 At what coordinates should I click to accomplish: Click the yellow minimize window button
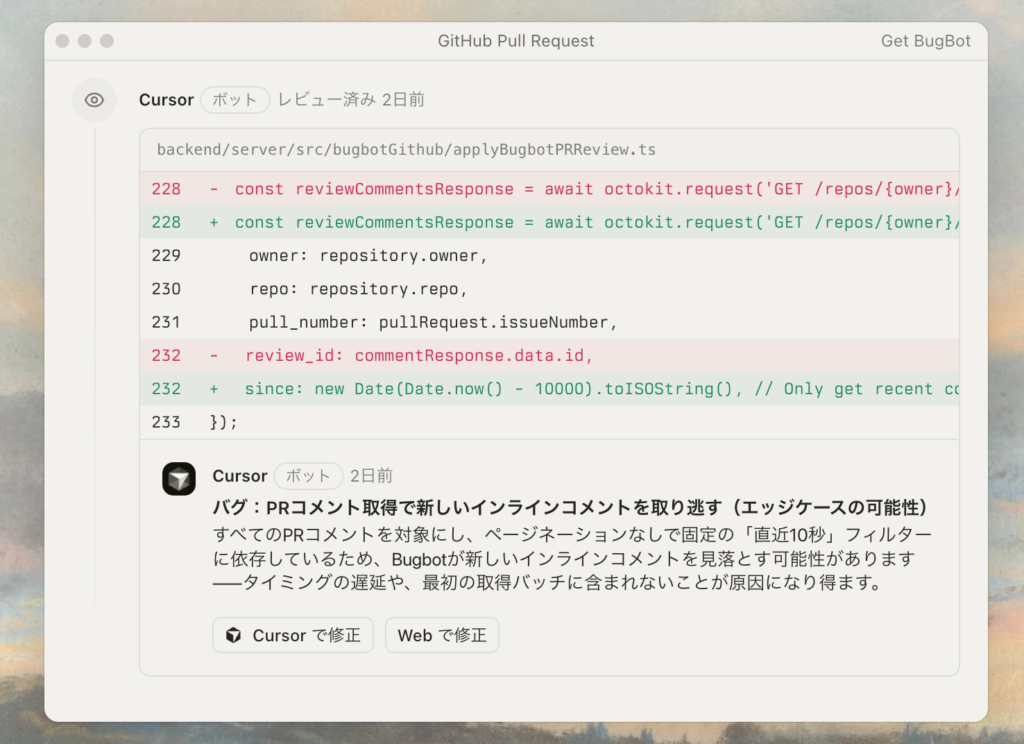tap(85, 41)
